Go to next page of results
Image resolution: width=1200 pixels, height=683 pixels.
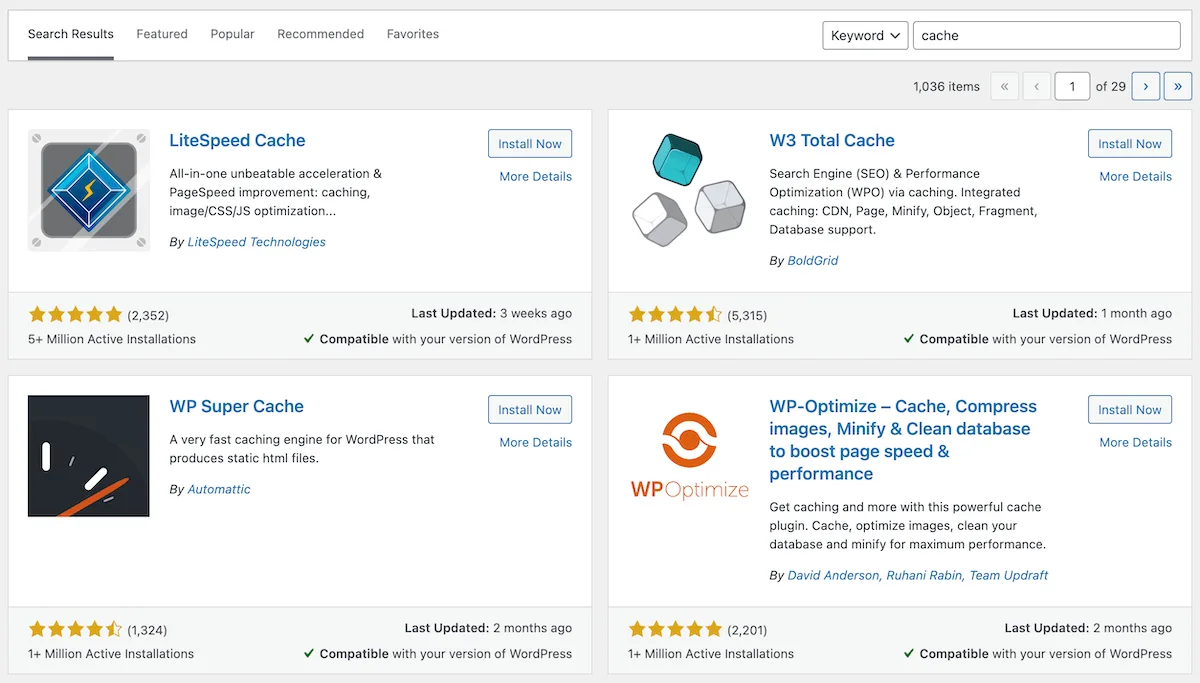(x=1146, y=86)
